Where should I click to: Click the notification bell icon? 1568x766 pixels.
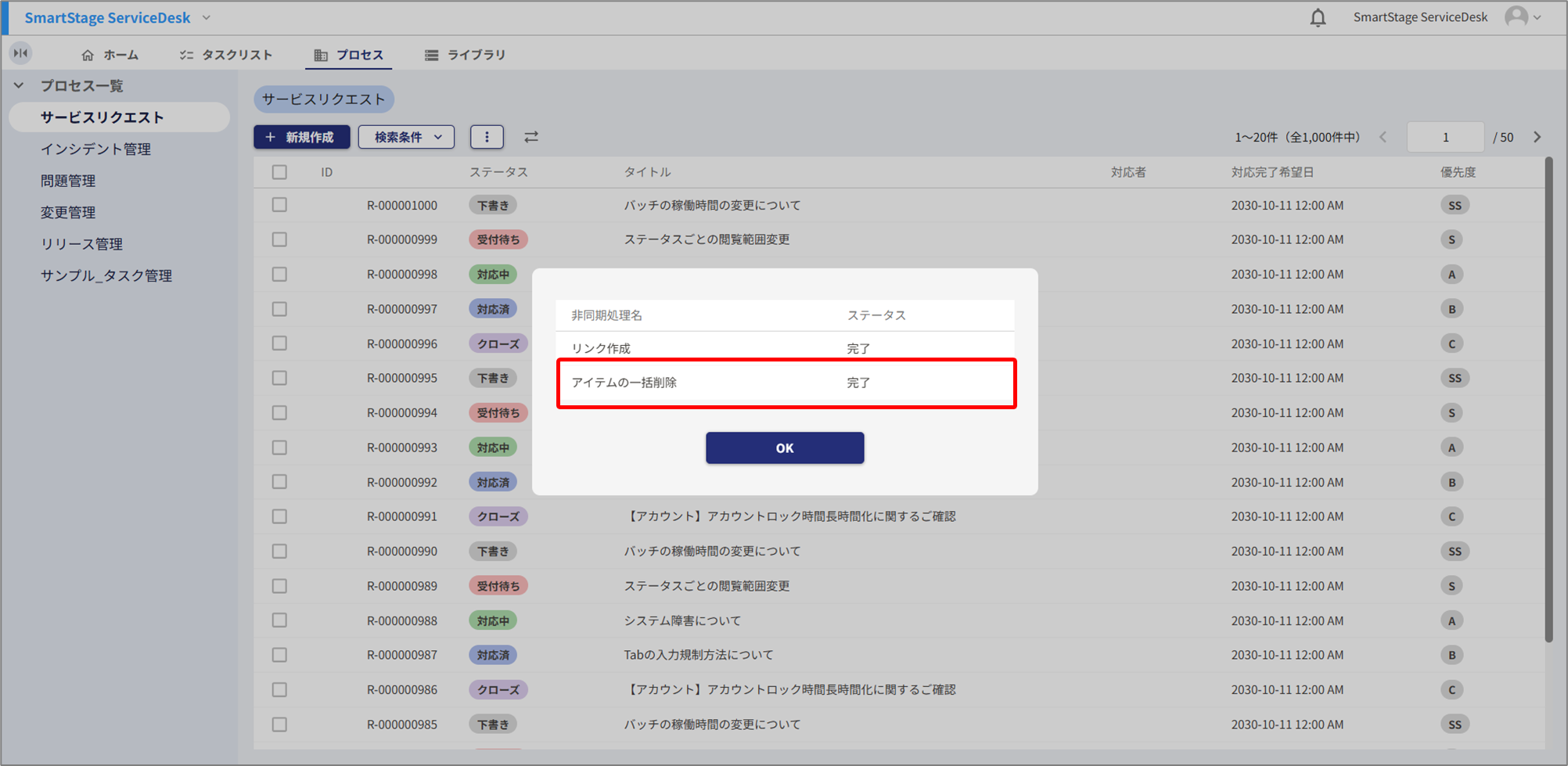(x=1318, y=18)
